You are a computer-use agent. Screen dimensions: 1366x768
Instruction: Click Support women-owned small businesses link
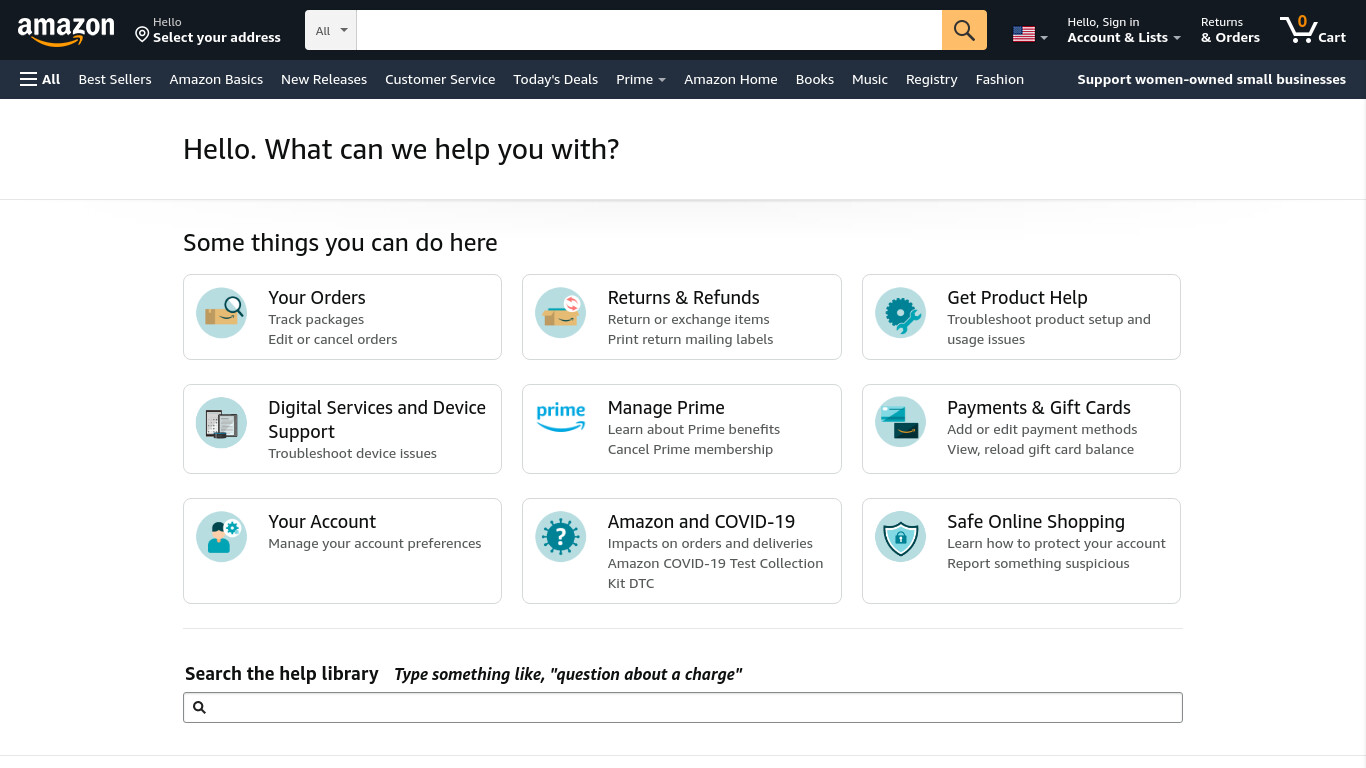(x=1212, y=79)
